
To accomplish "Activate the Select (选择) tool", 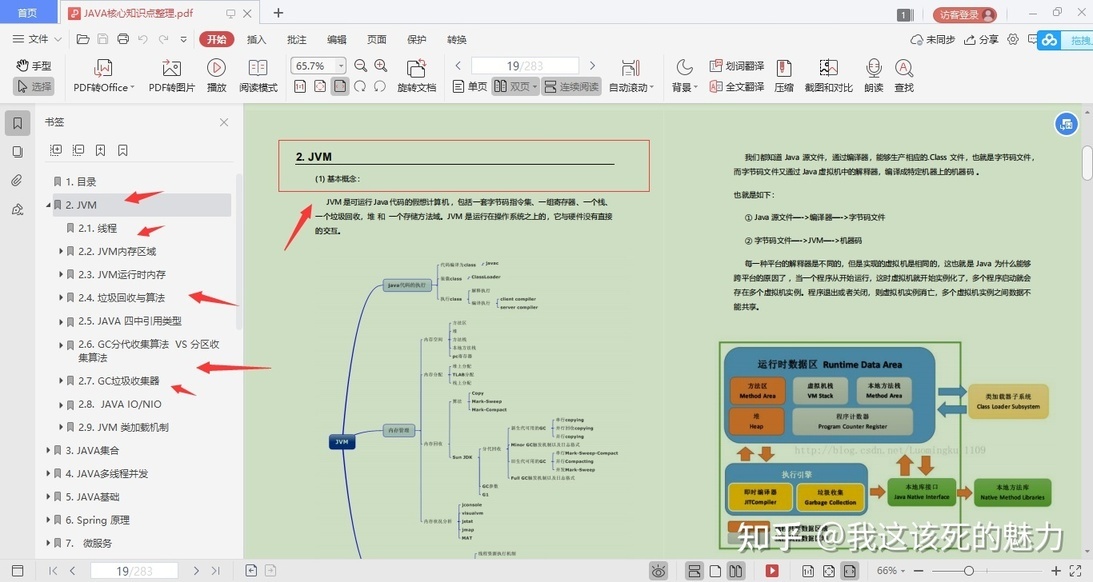I will (33, 86).
